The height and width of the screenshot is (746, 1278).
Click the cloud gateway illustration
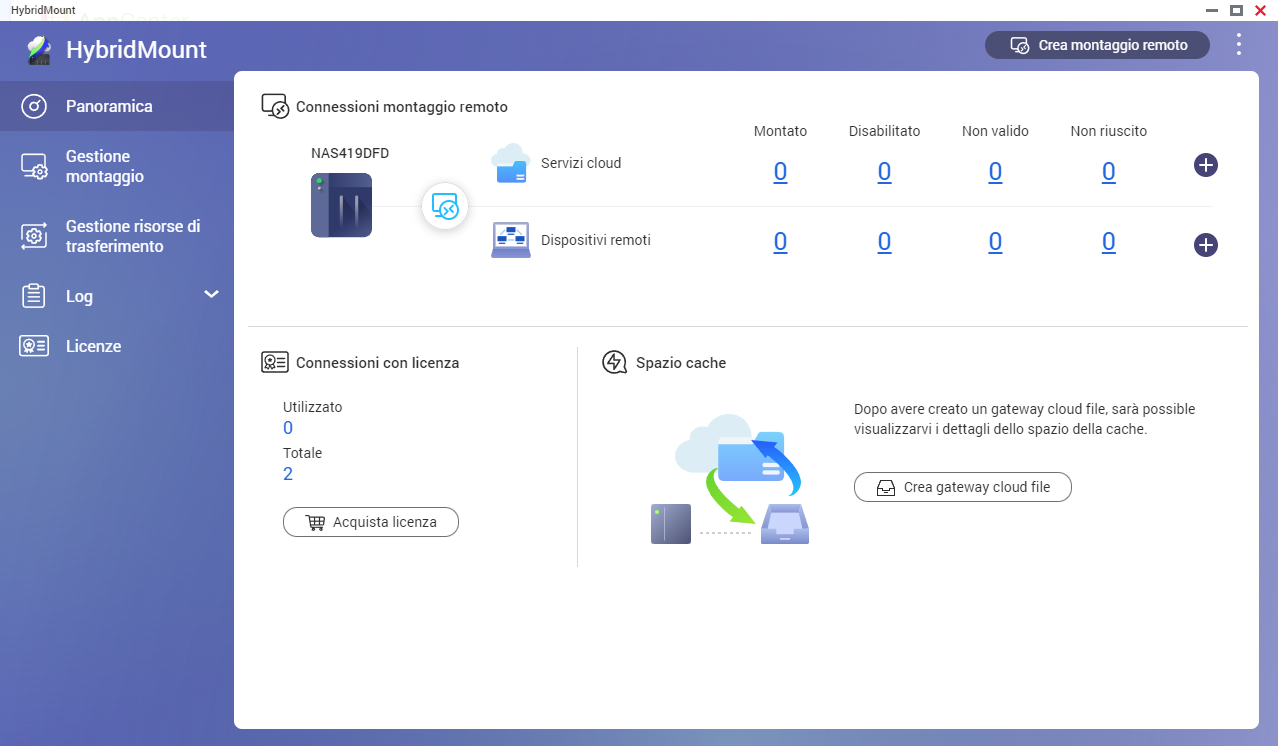(x=730, y=479)
